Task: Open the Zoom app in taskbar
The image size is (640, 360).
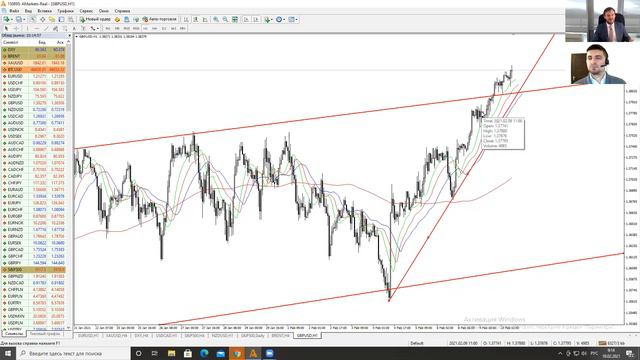Action: click(269, 353)
